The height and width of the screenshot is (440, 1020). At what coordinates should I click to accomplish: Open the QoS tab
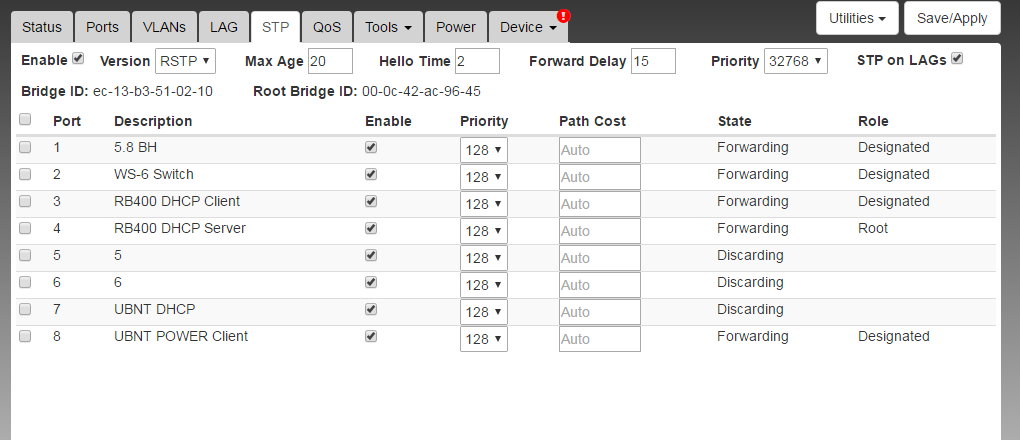coord(327,27)
